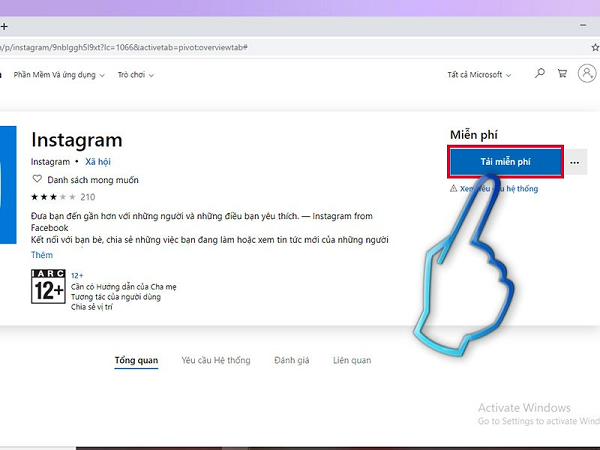
Task: Minimize the browser window
Action: click(583, 25)
